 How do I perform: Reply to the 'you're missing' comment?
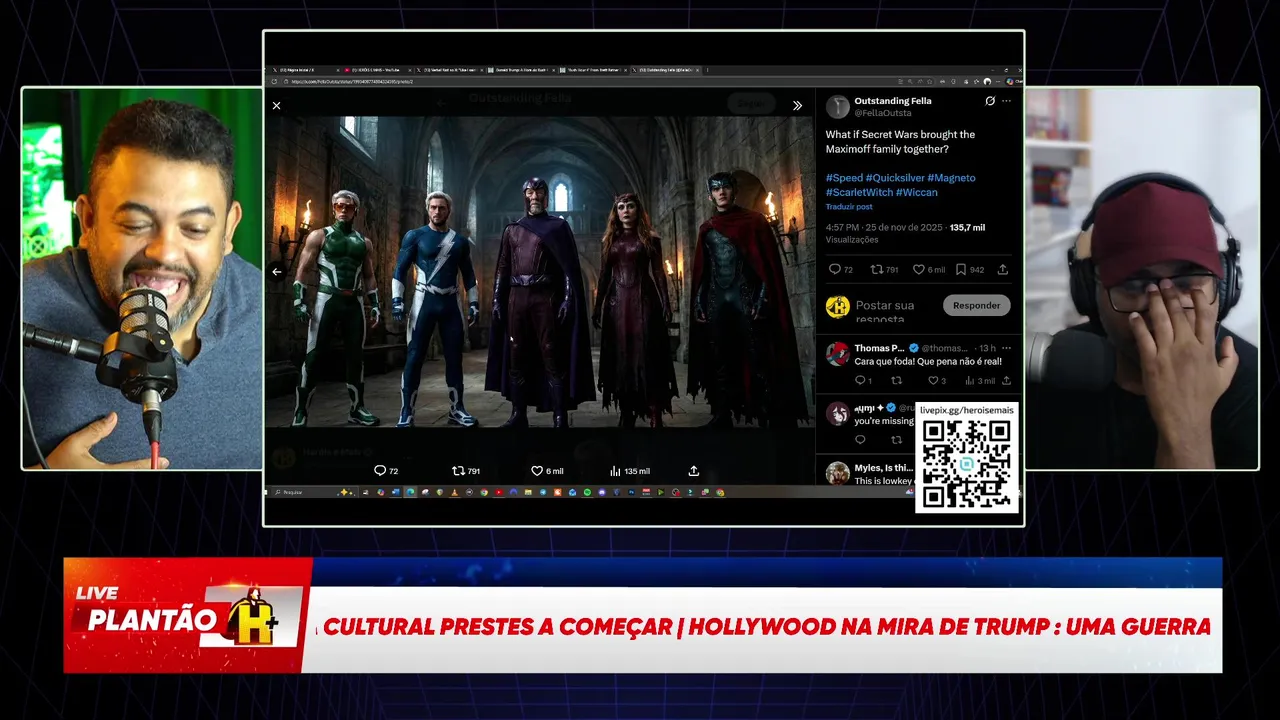860,440
